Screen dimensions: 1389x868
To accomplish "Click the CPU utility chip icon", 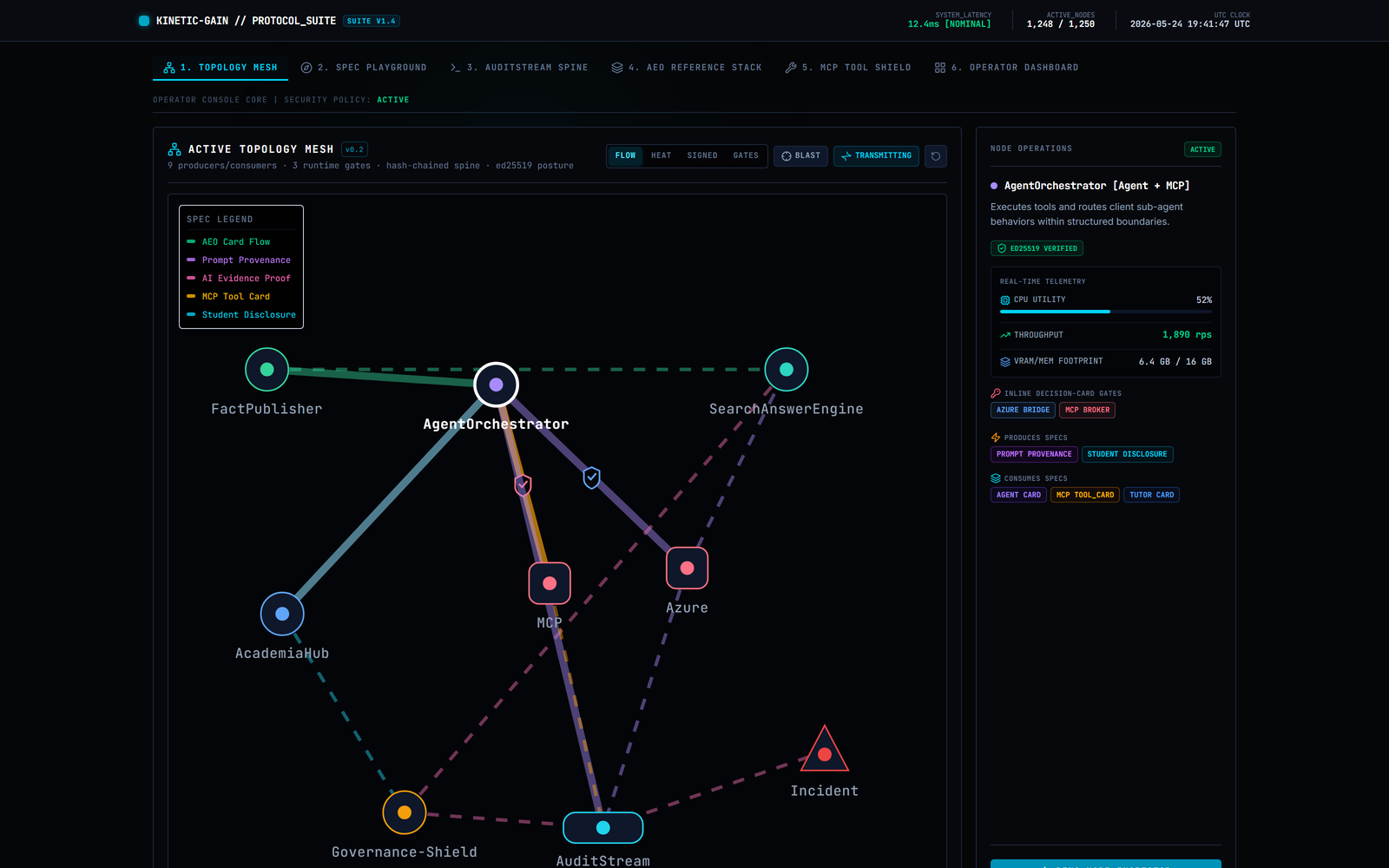I will pos(1005,300).
